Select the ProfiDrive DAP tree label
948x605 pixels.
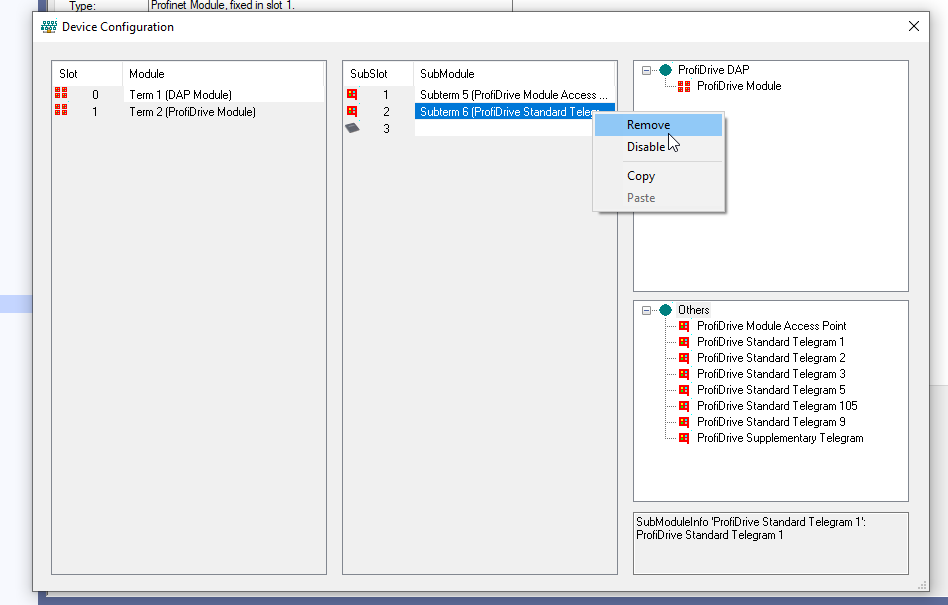coord(713,70)
